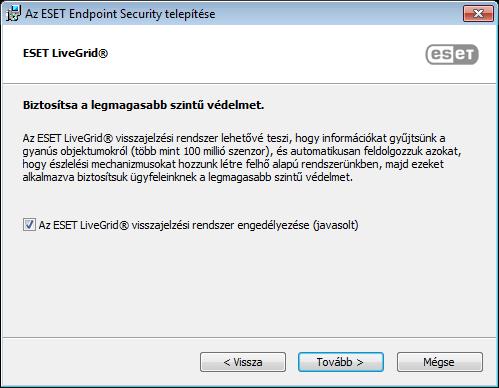This screenshot has width=499, height=388.
Task: Click the word '(javasolt)' beside the checkbox
Action: [x=335, y=225]
